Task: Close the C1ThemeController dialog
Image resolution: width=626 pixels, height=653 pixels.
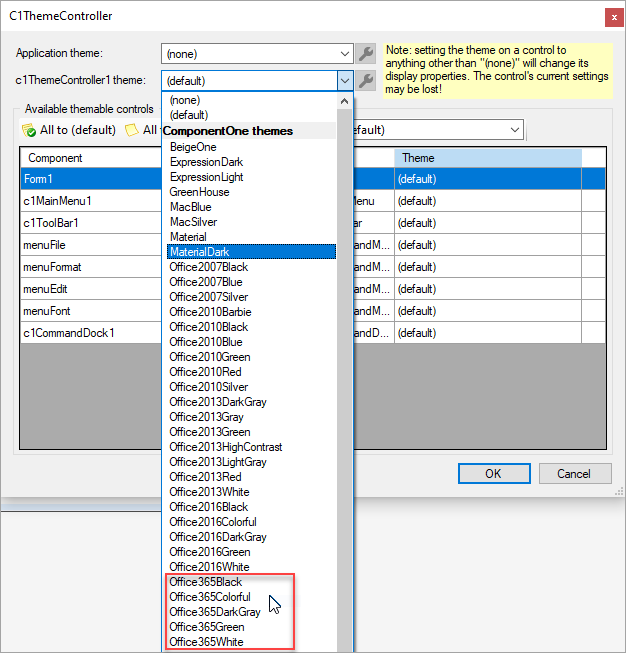Action: click(x=612, y=16)
